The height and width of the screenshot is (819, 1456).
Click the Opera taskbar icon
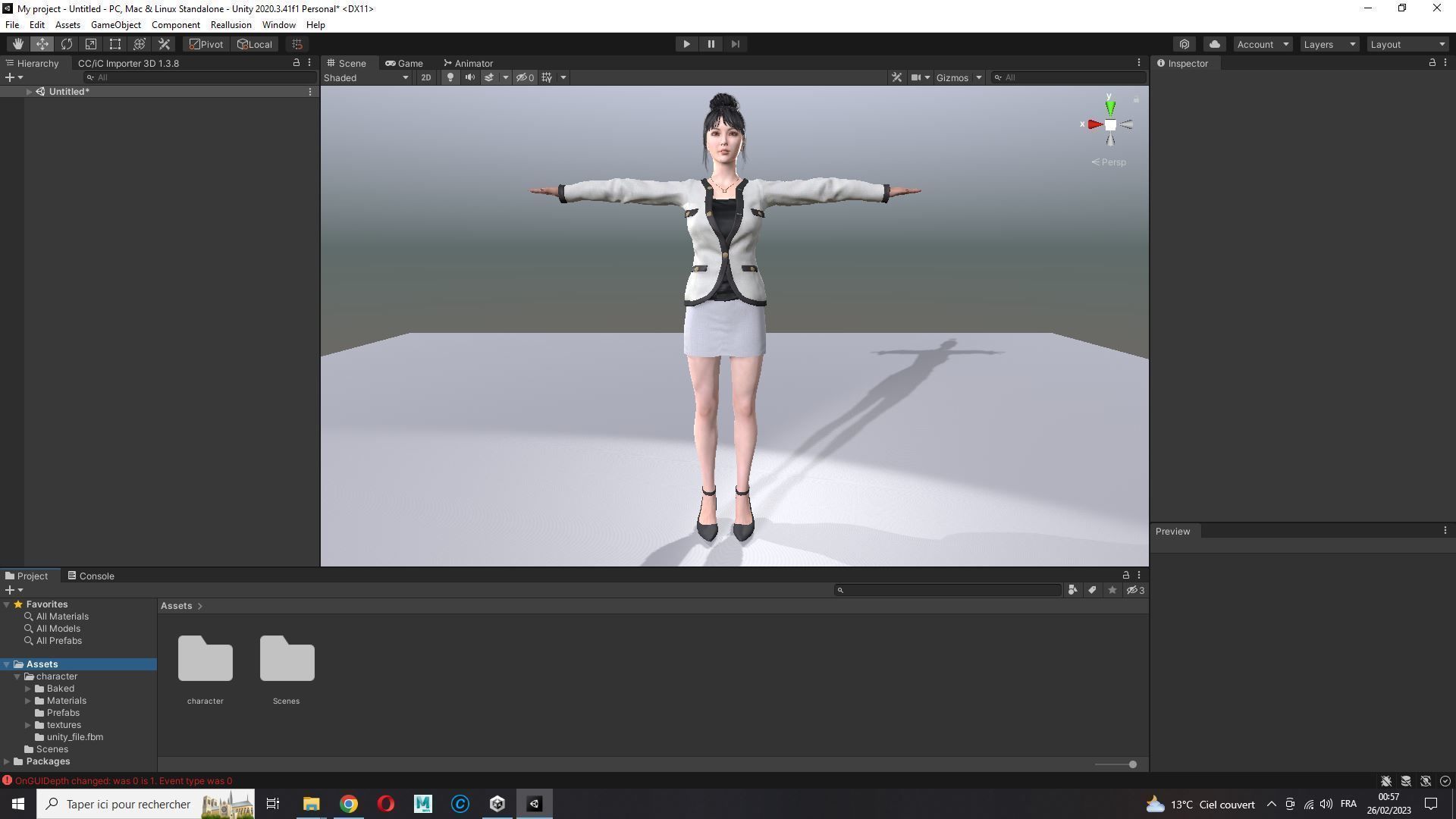[x=386, y=804]
